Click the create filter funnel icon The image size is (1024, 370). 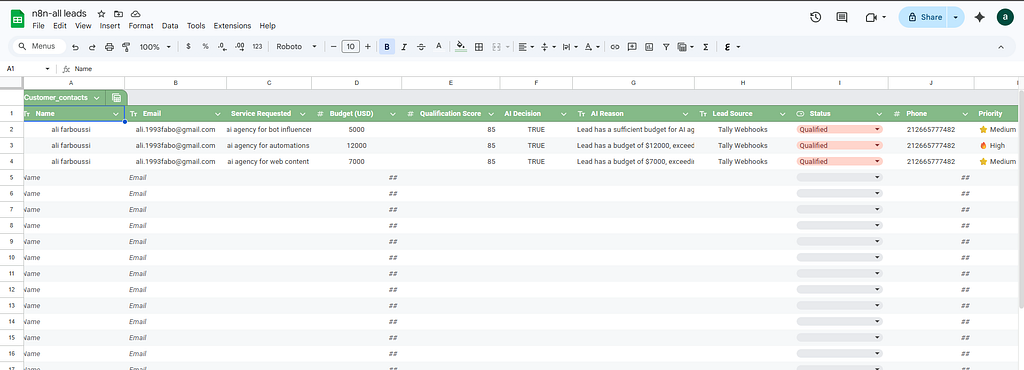[x=666, y=47]
